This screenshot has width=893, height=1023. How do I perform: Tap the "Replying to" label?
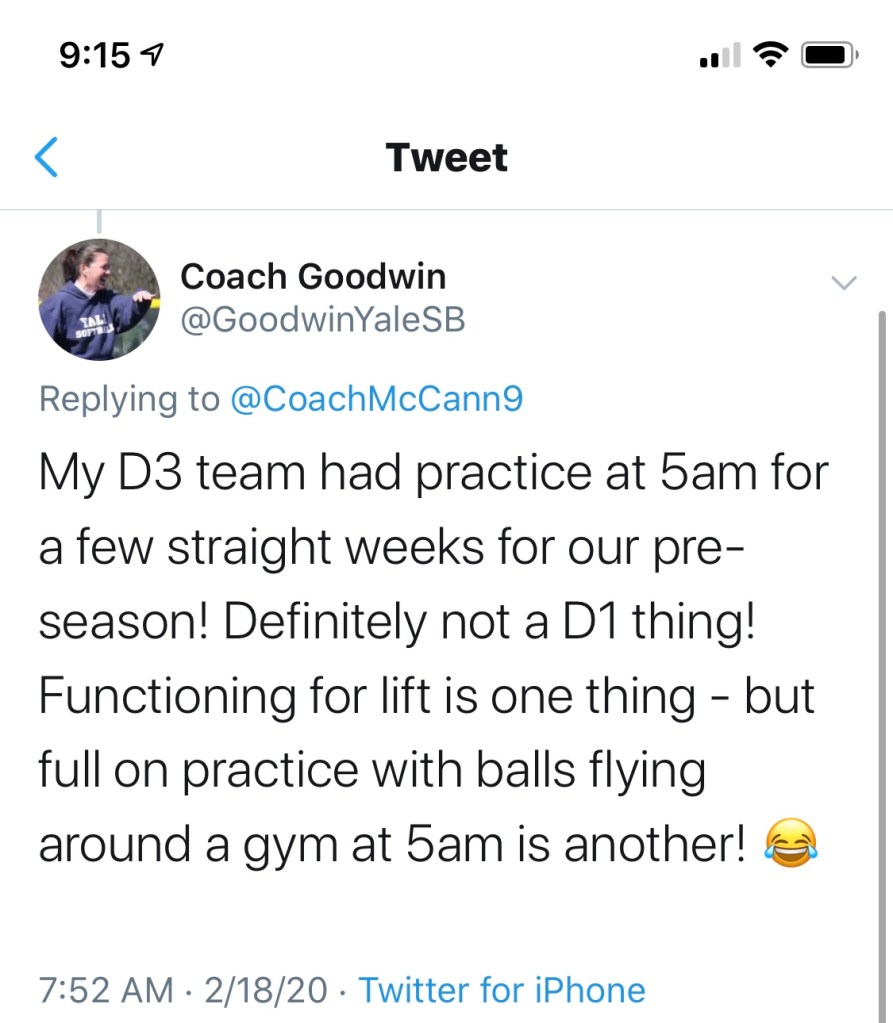click(x=128, y=399)
